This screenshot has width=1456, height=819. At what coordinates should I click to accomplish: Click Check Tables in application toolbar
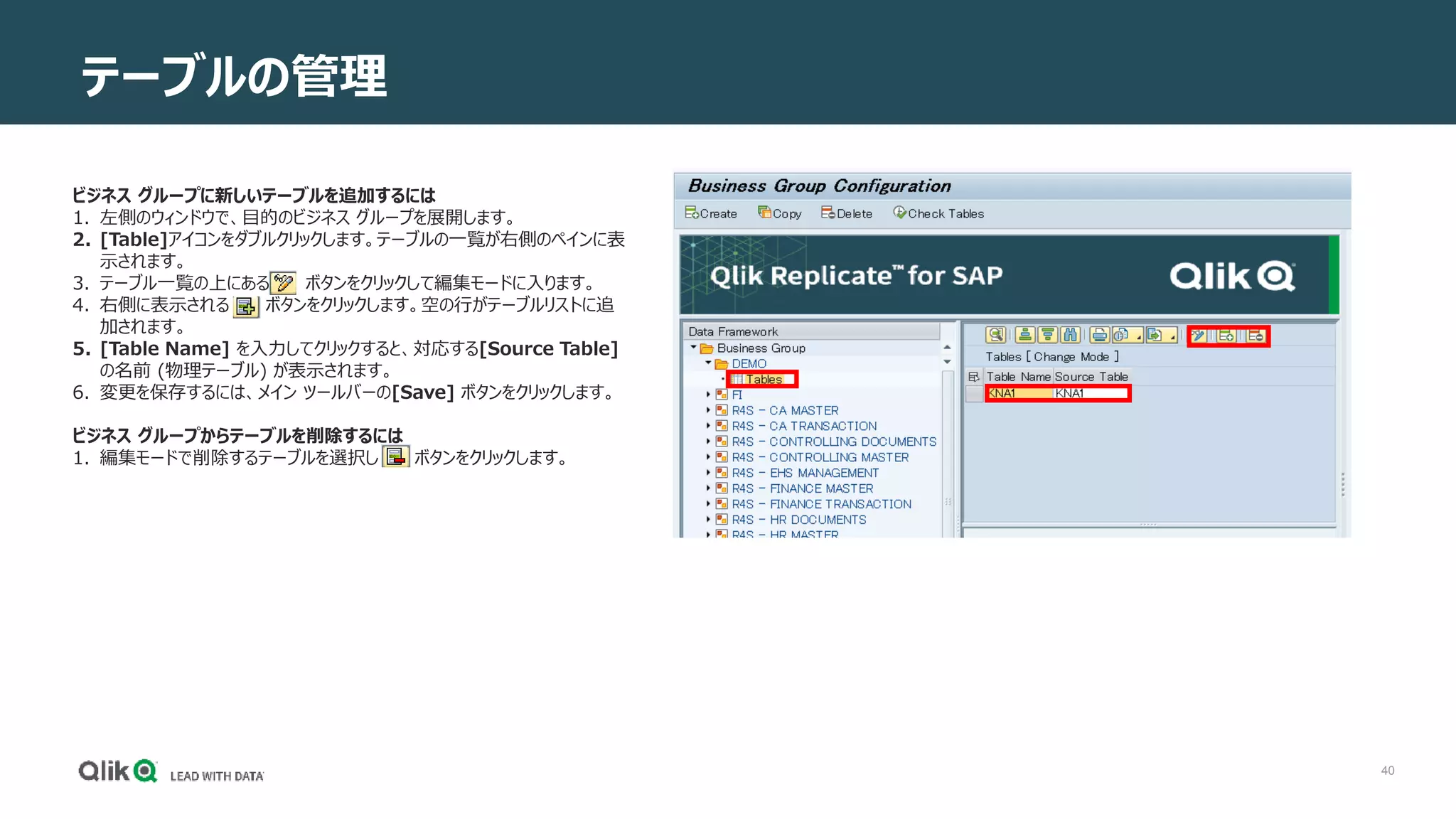(x=938, y=213)
